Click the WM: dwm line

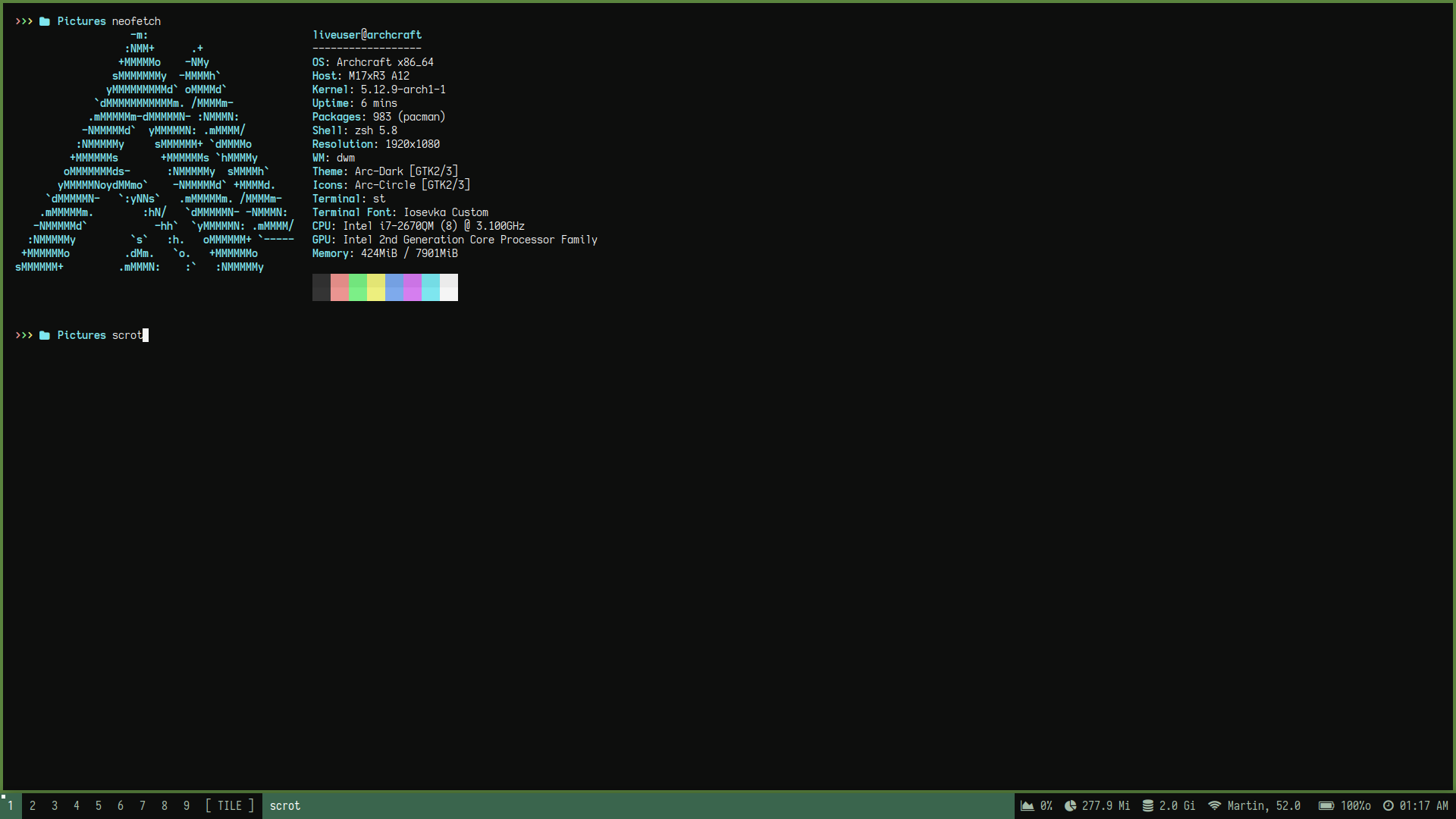pos(334,158)
